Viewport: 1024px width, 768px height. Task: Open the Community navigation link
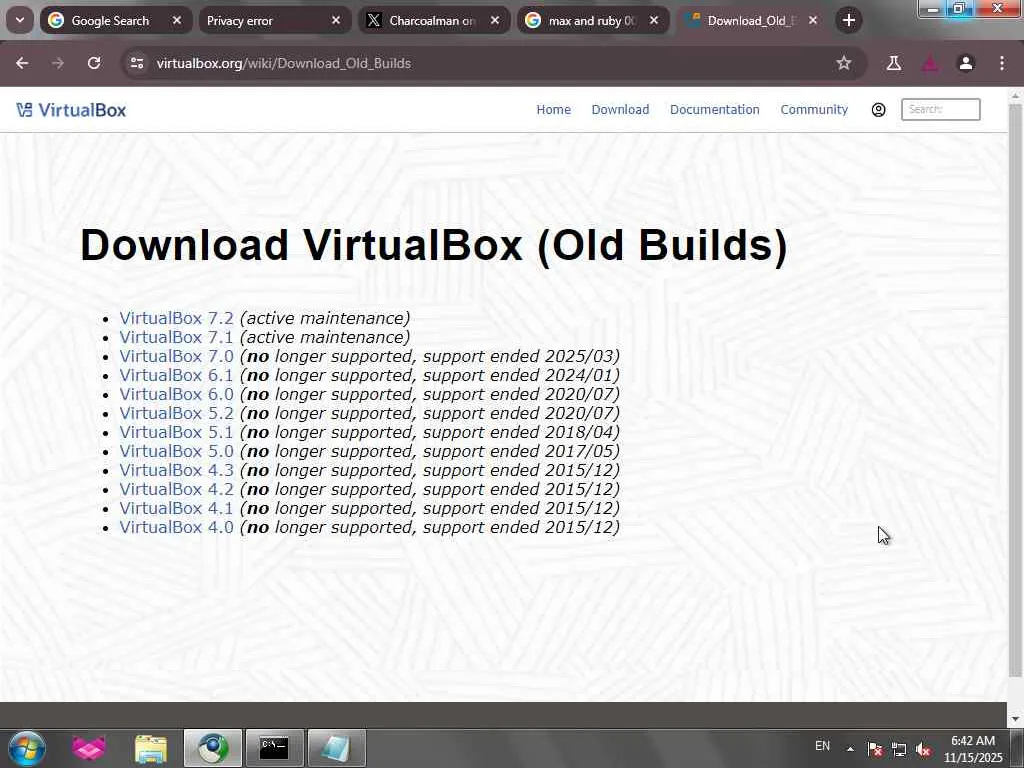coord(814,110)
